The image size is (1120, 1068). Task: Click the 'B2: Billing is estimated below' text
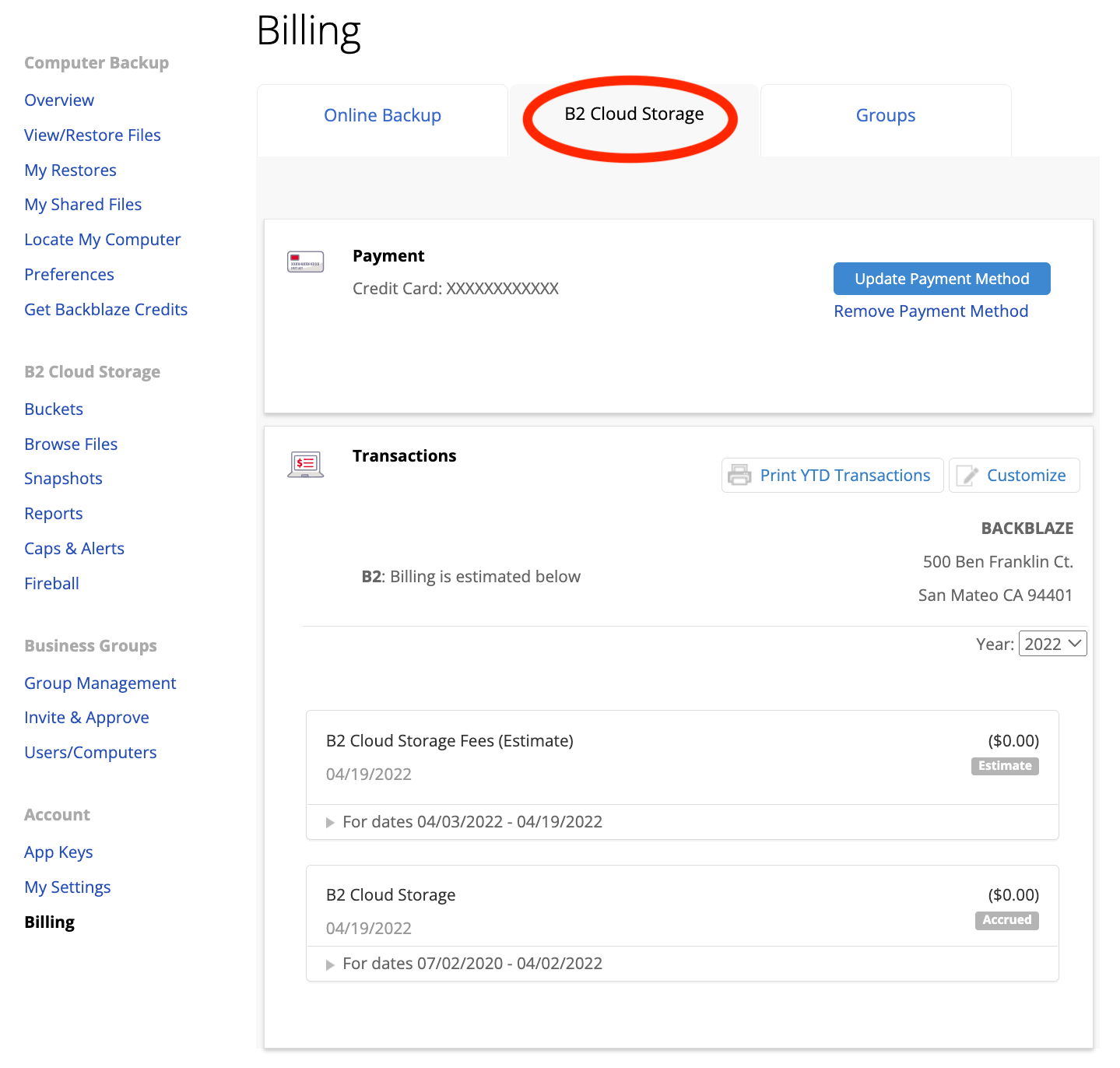coord(471,577)
